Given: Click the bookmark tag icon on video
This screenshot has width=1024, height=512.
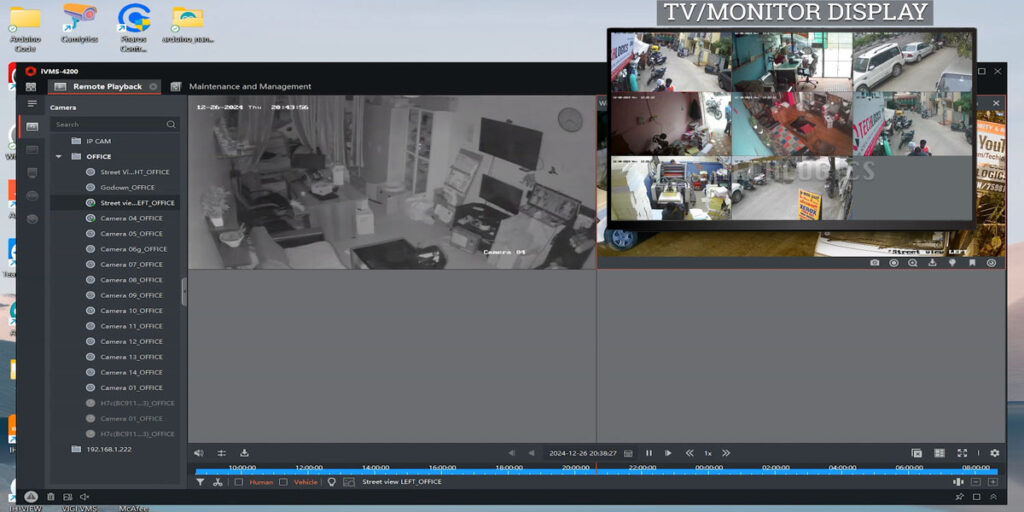Looking at the screenshot, I should pos(972,263).
